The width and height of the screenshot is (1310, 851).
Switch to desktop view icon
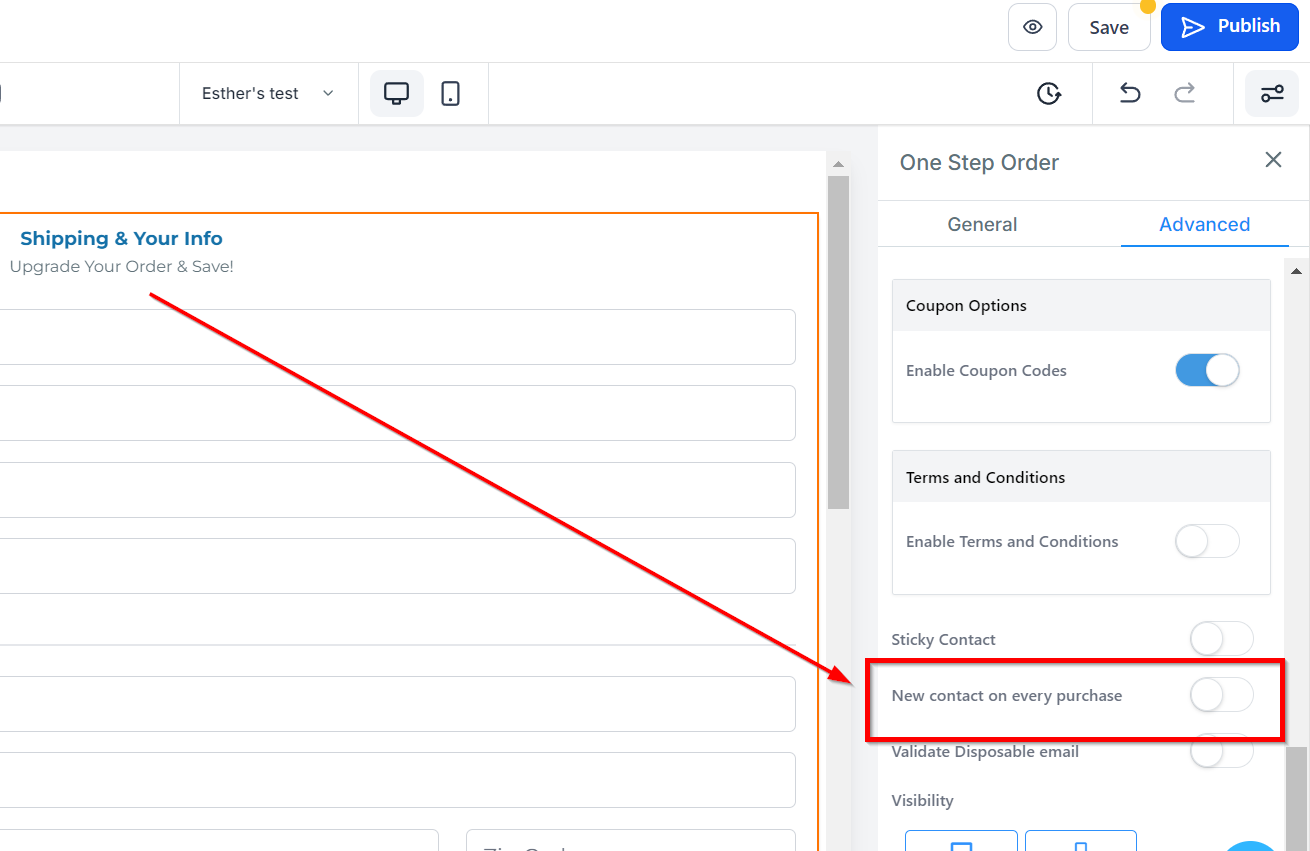[x=397, y=93]
